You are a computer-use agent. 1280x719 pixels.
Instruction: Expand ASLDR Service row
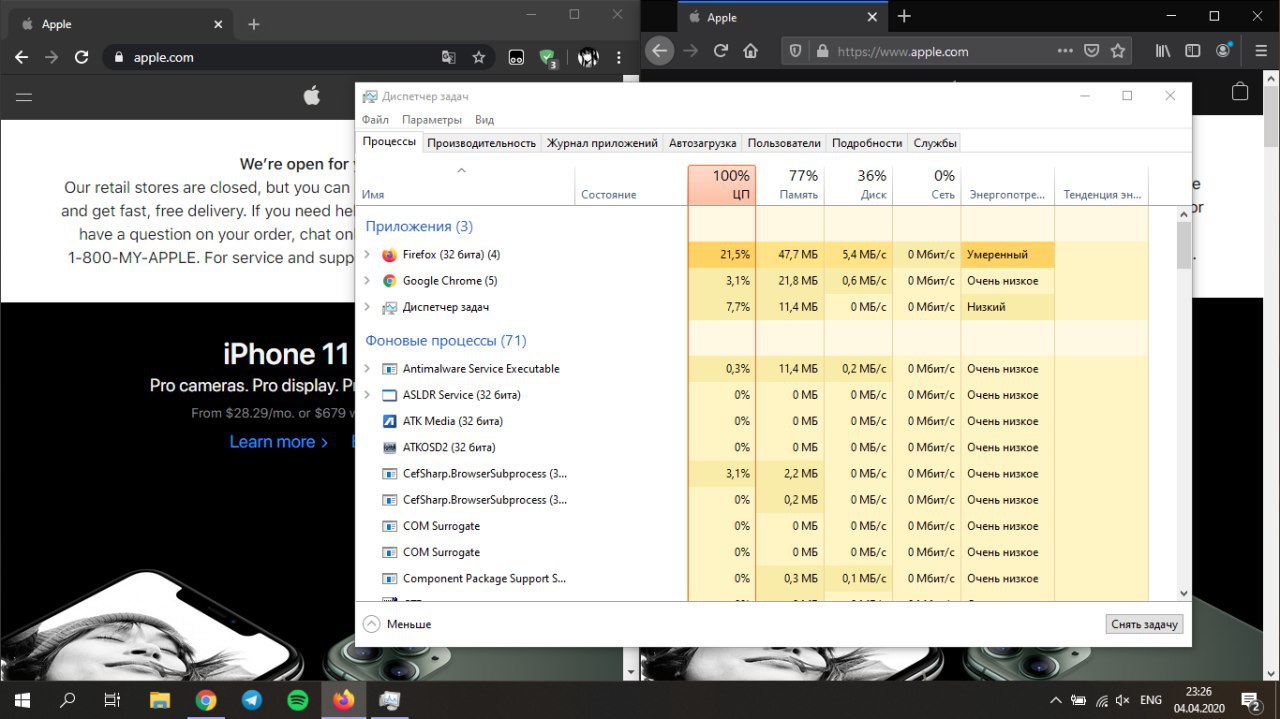click(x=368, y=395)
